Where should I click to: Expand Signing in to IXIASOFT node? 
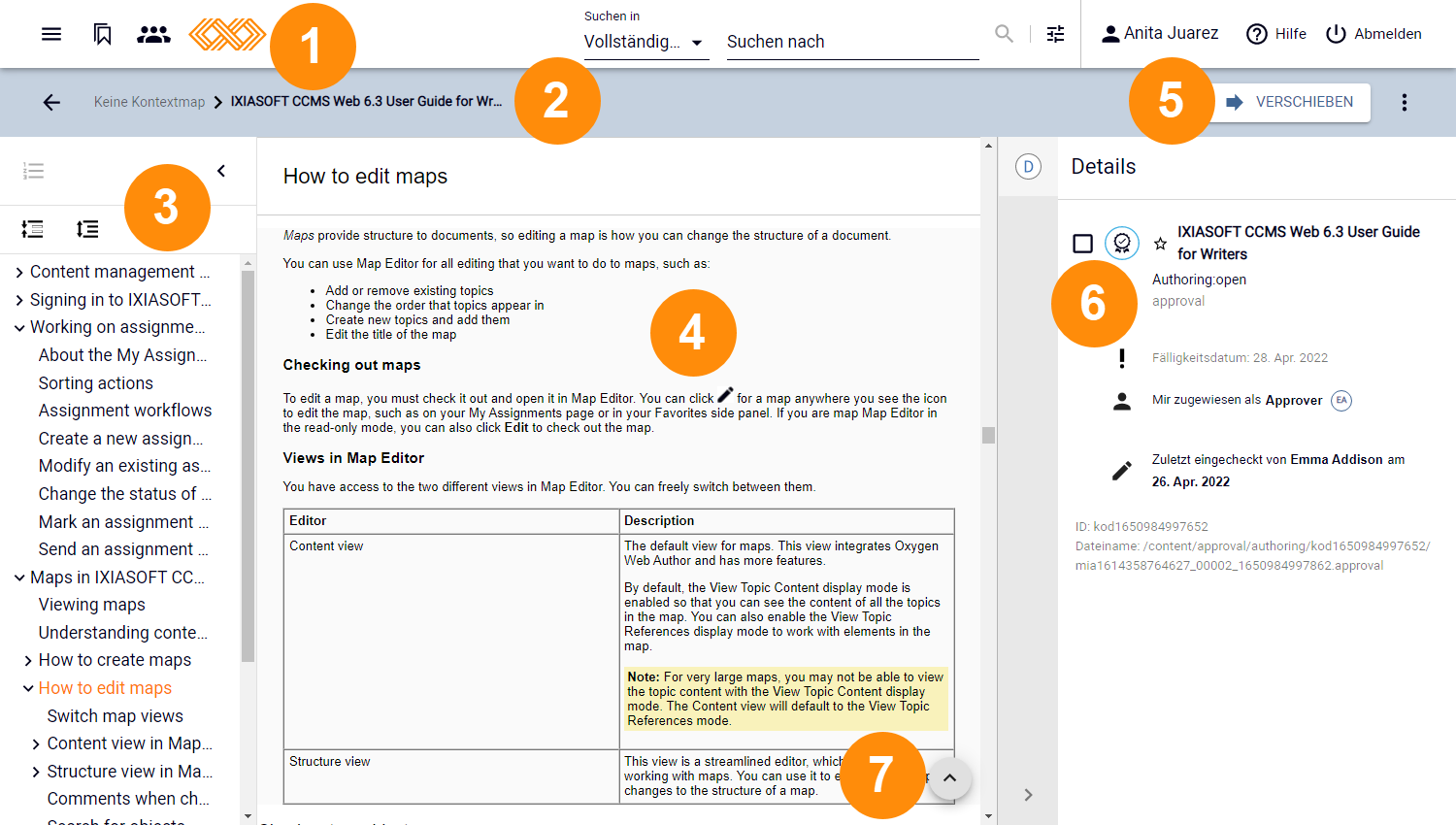point(19,300)
